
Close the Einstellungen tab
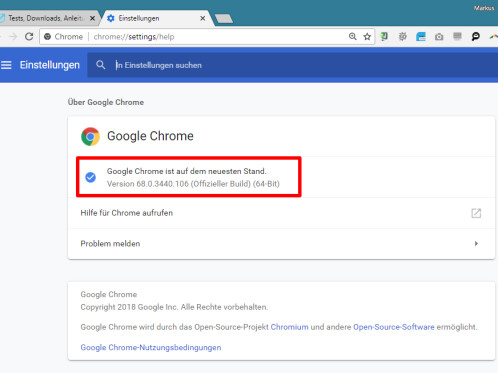202,18
